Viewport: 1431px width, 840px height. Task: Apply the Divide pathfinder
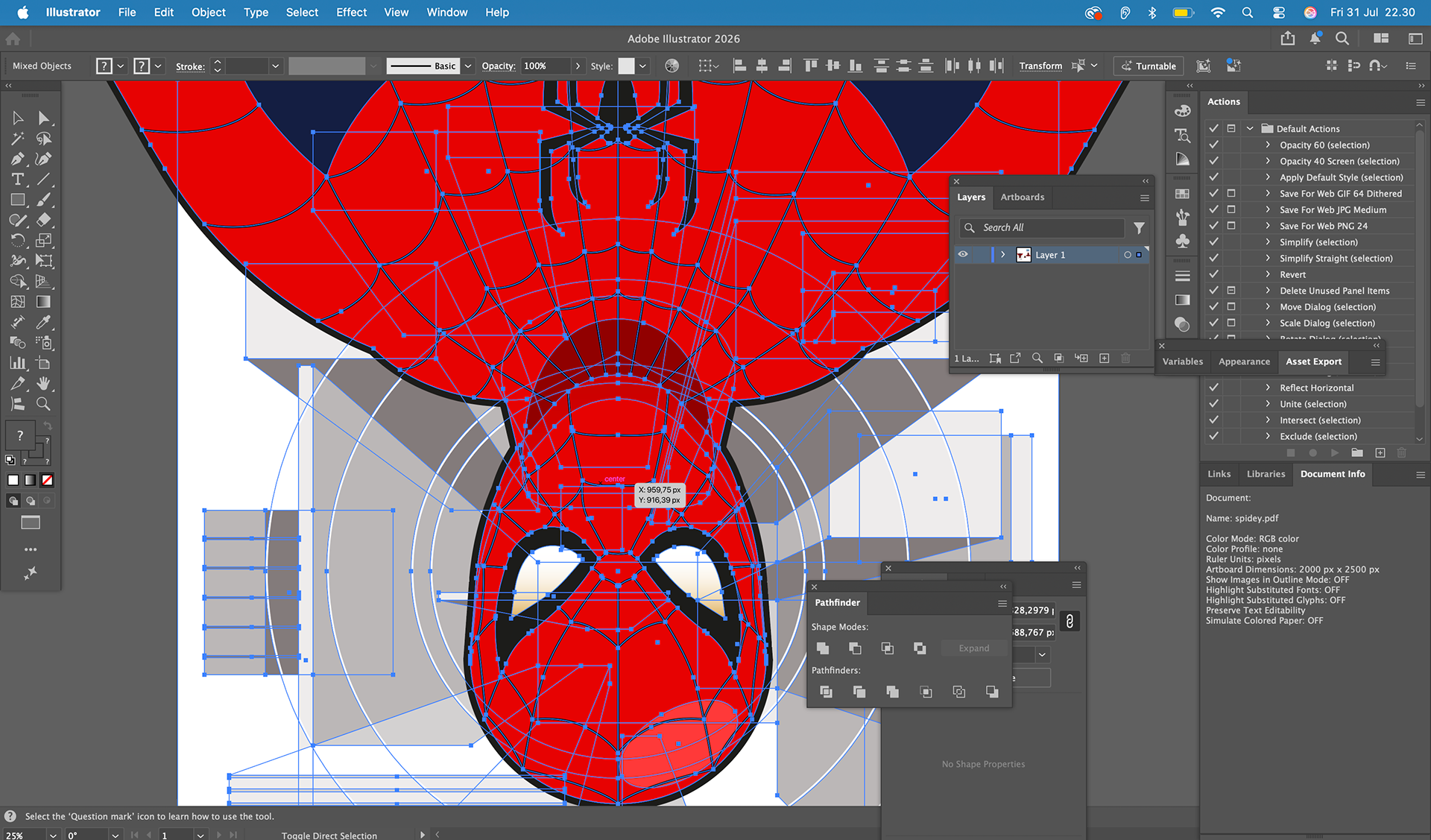tap(826, 692)
